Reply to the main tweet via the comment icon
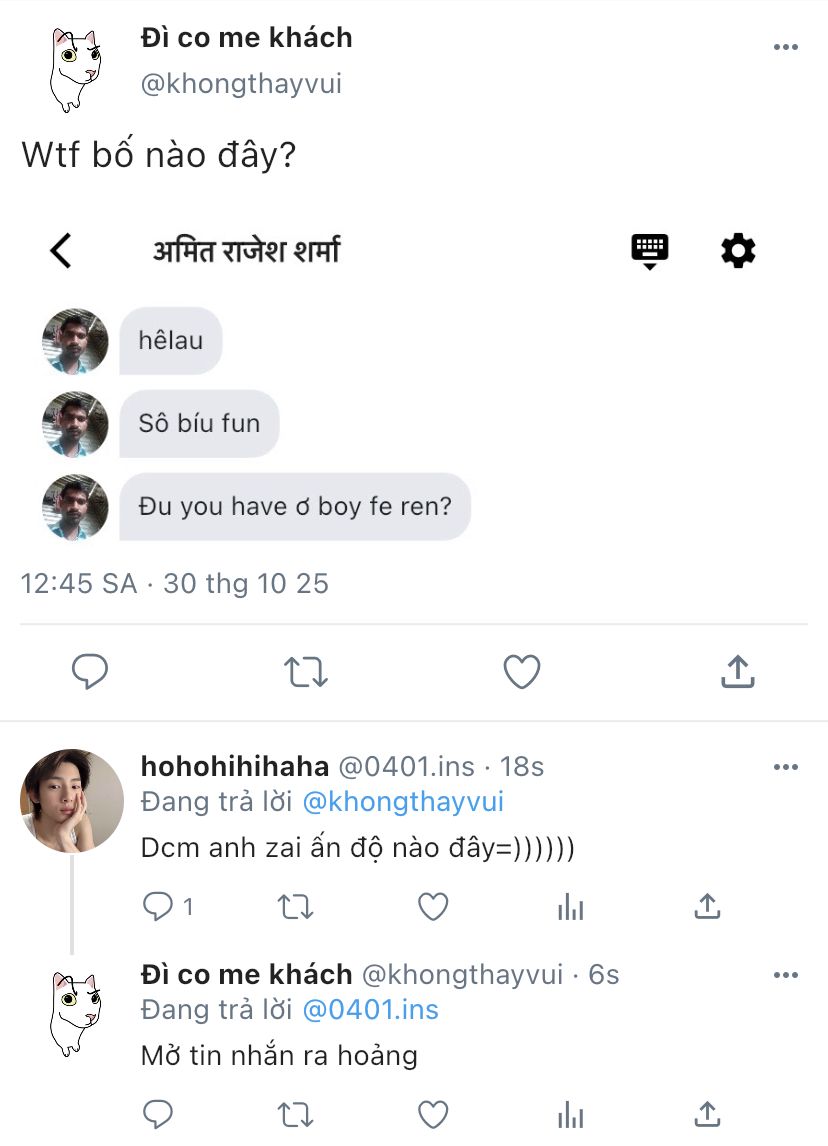 coord(90,672)
